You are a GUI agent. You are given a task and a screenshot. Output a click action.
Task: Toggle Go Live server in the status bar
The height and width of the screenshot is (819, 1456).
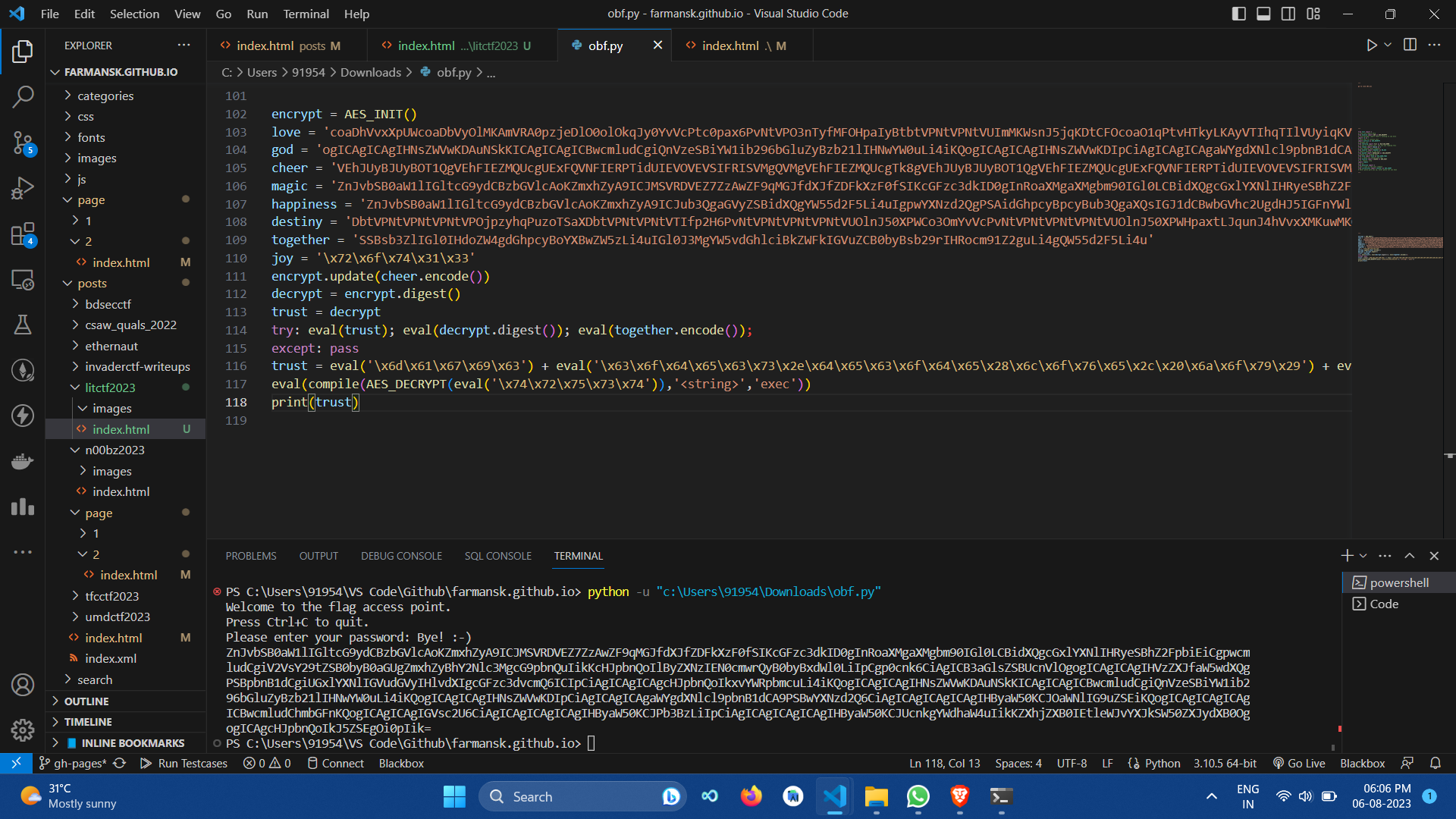[x=1299, y=764]
